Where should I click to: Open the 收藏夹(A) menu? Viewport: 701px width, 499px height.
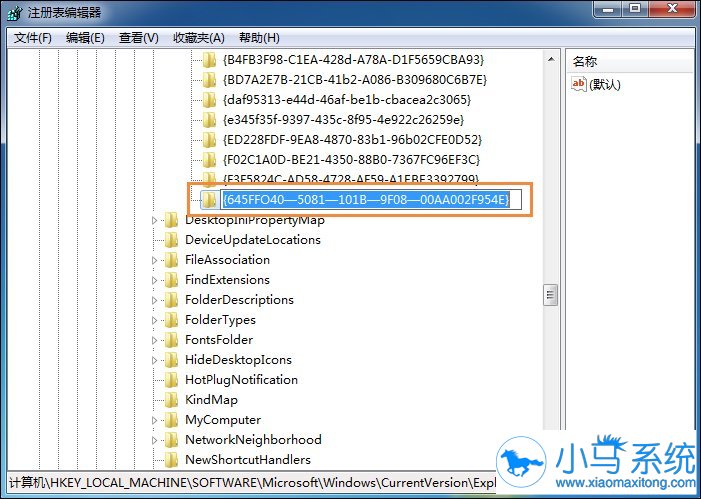pos(198,38)
